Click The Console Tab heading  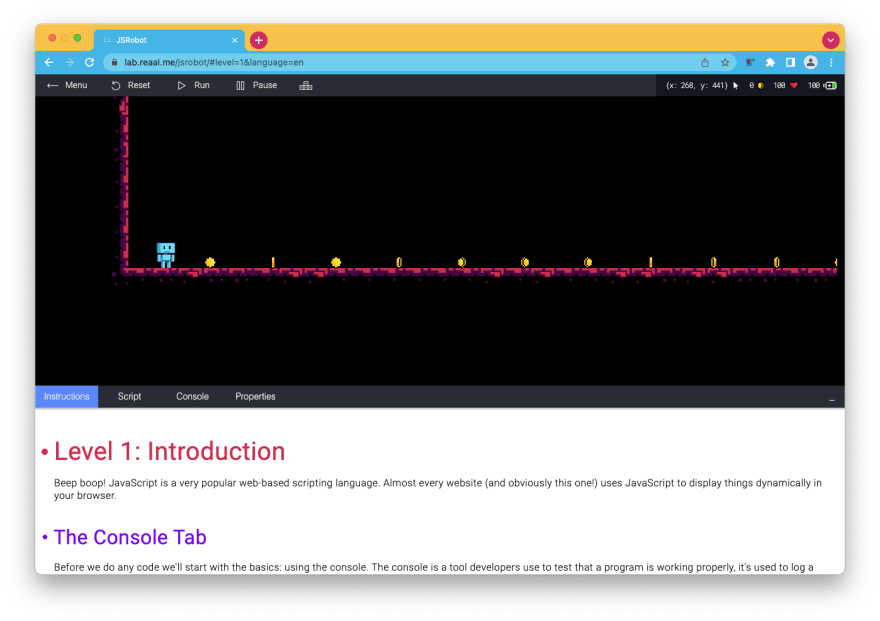pos(130,537)
